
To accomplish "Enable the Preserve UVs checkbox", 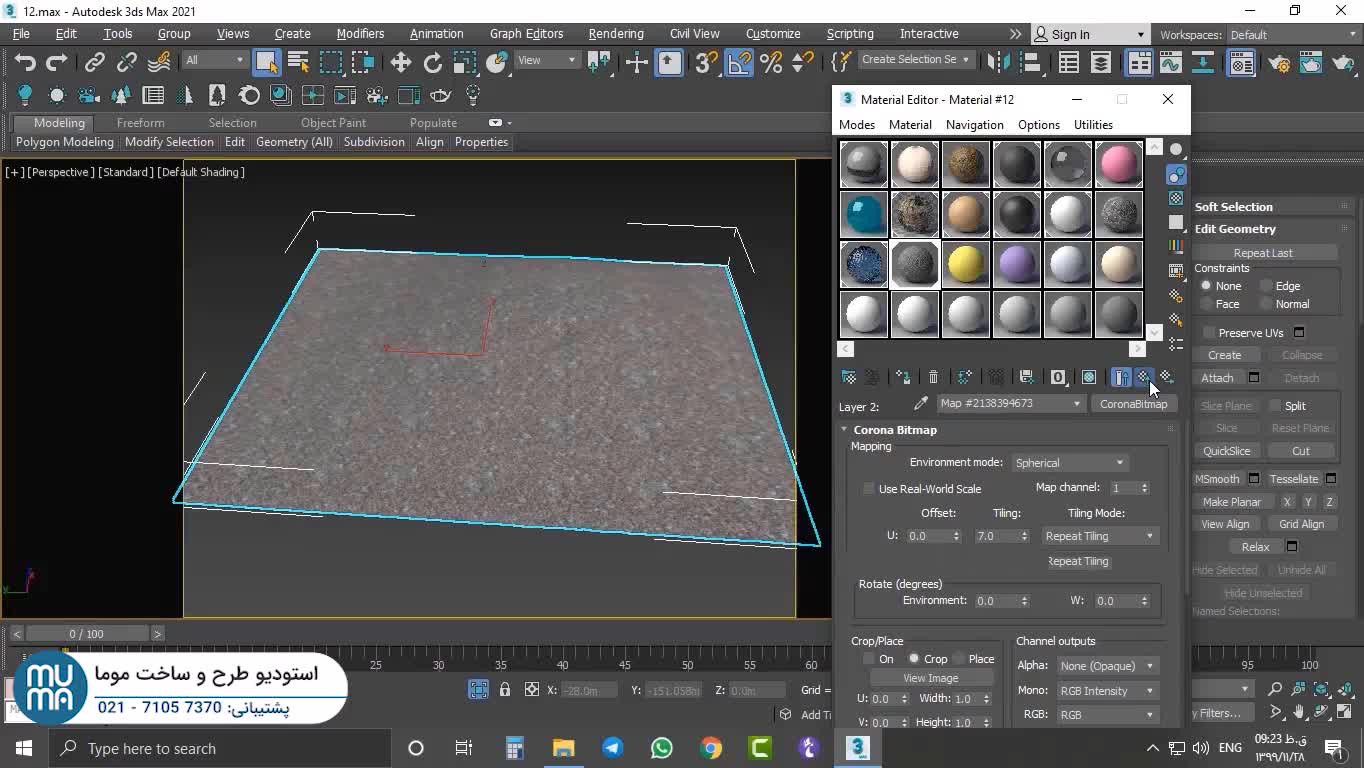I will pos(1209,333).
